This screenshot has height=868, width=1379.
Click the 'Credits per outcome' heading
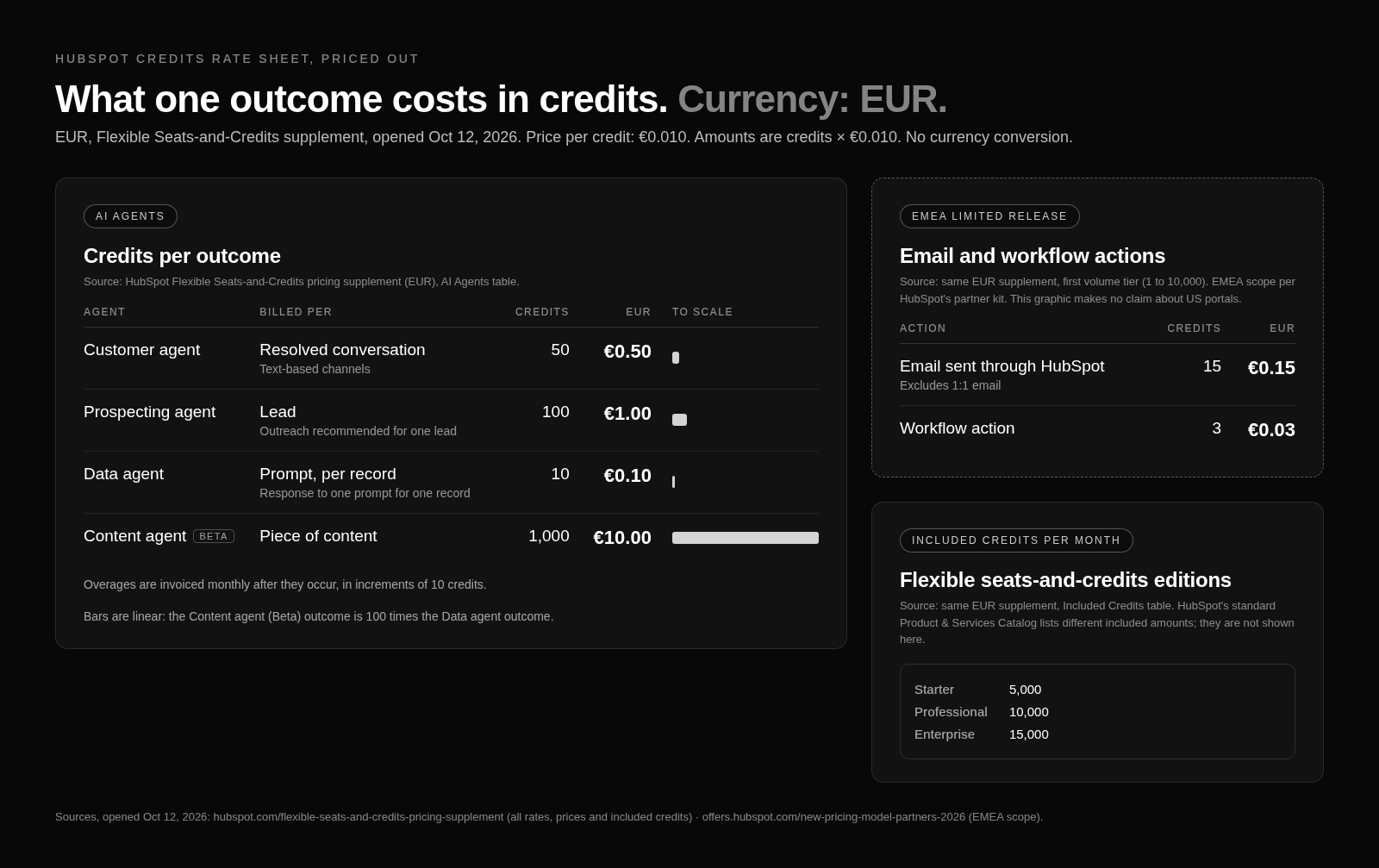182,256
